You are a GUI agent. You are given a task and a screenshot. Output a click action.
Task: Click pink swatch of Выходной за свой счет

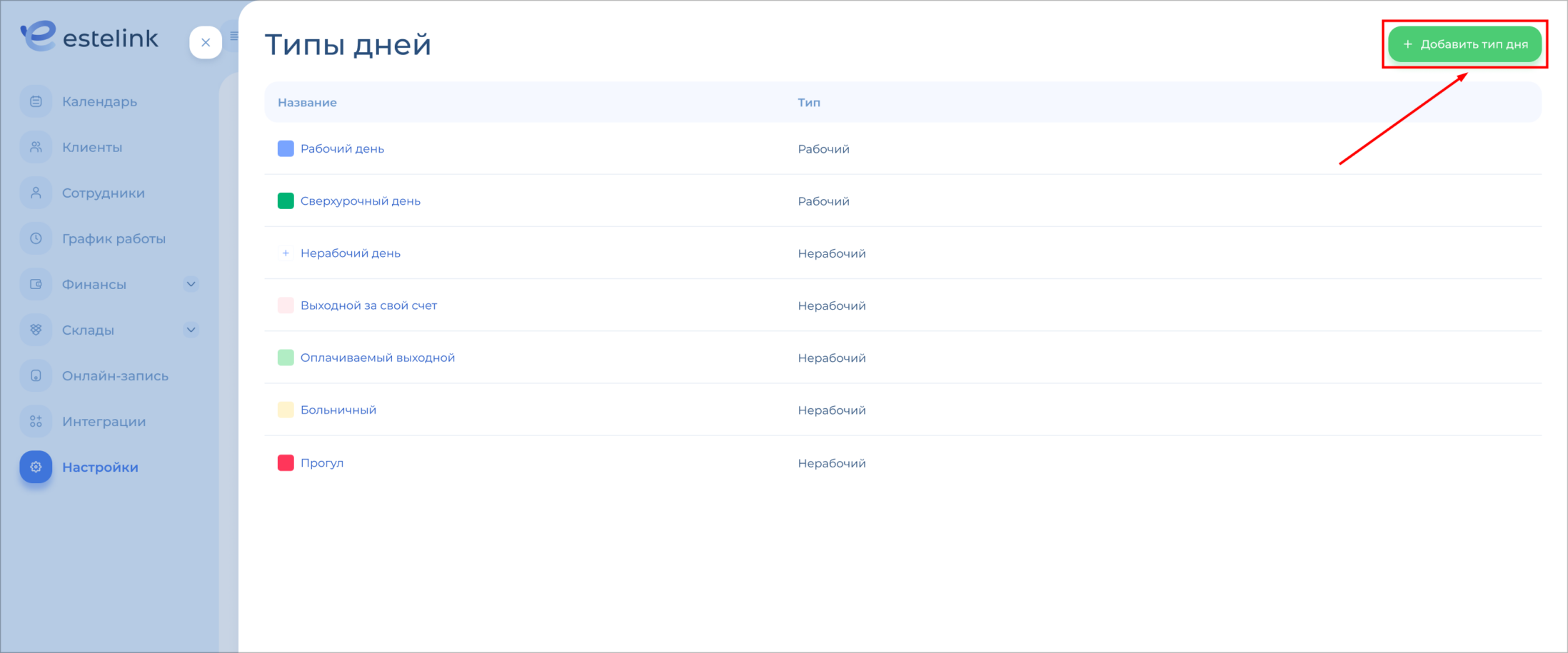286,305
